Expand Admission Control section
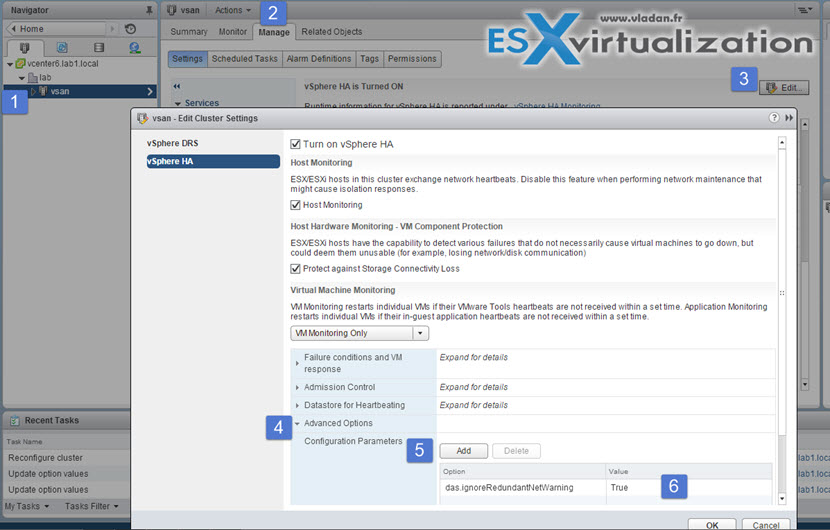 297,388
